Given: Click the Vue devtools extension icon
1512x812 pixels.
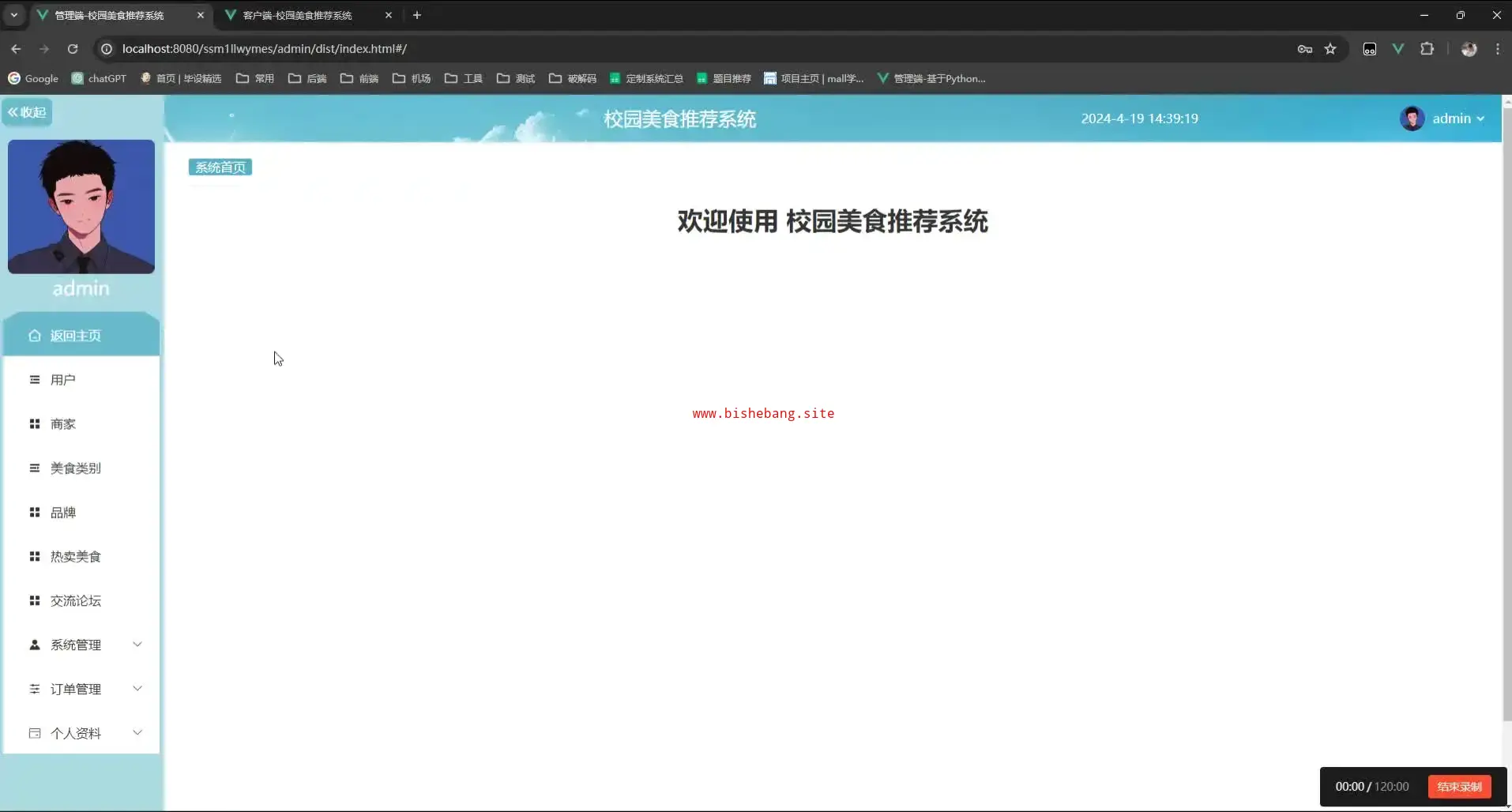Looking at the screenshot, I should [x=1398, y=49].
